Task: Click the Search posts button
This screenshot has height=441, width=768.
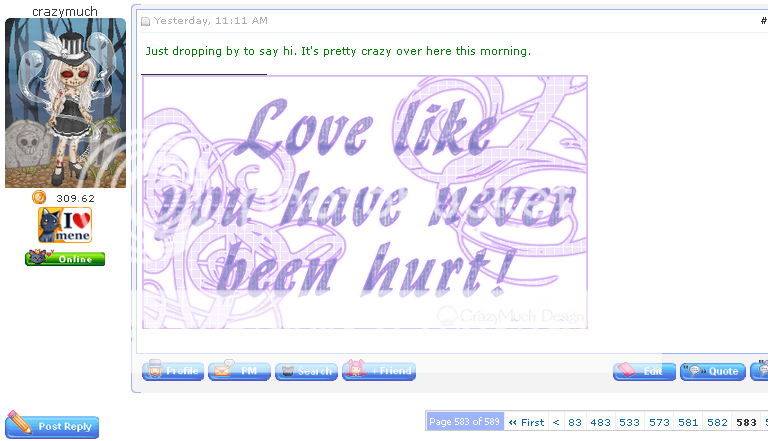Action: pos(306,371)
